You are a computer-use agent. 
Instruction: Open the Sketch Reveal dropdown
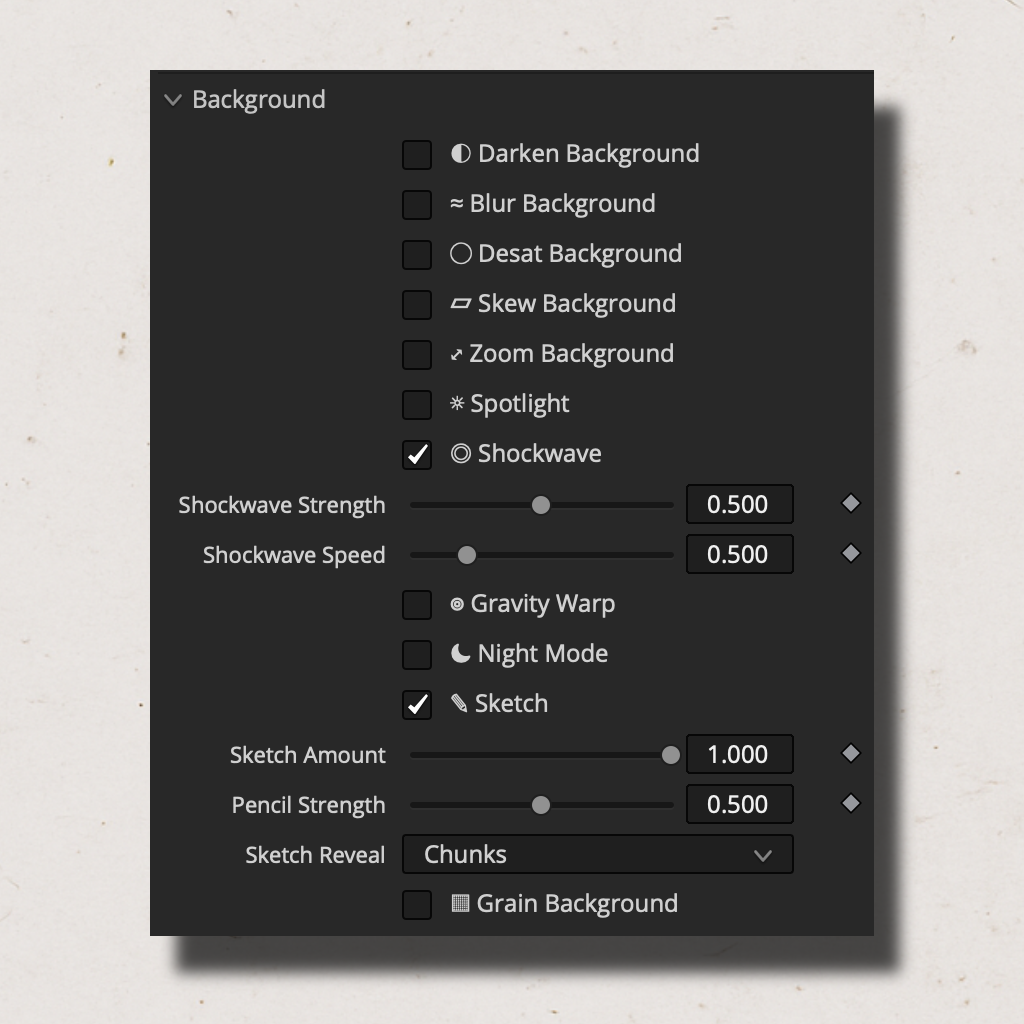click(x=598, y=854)
